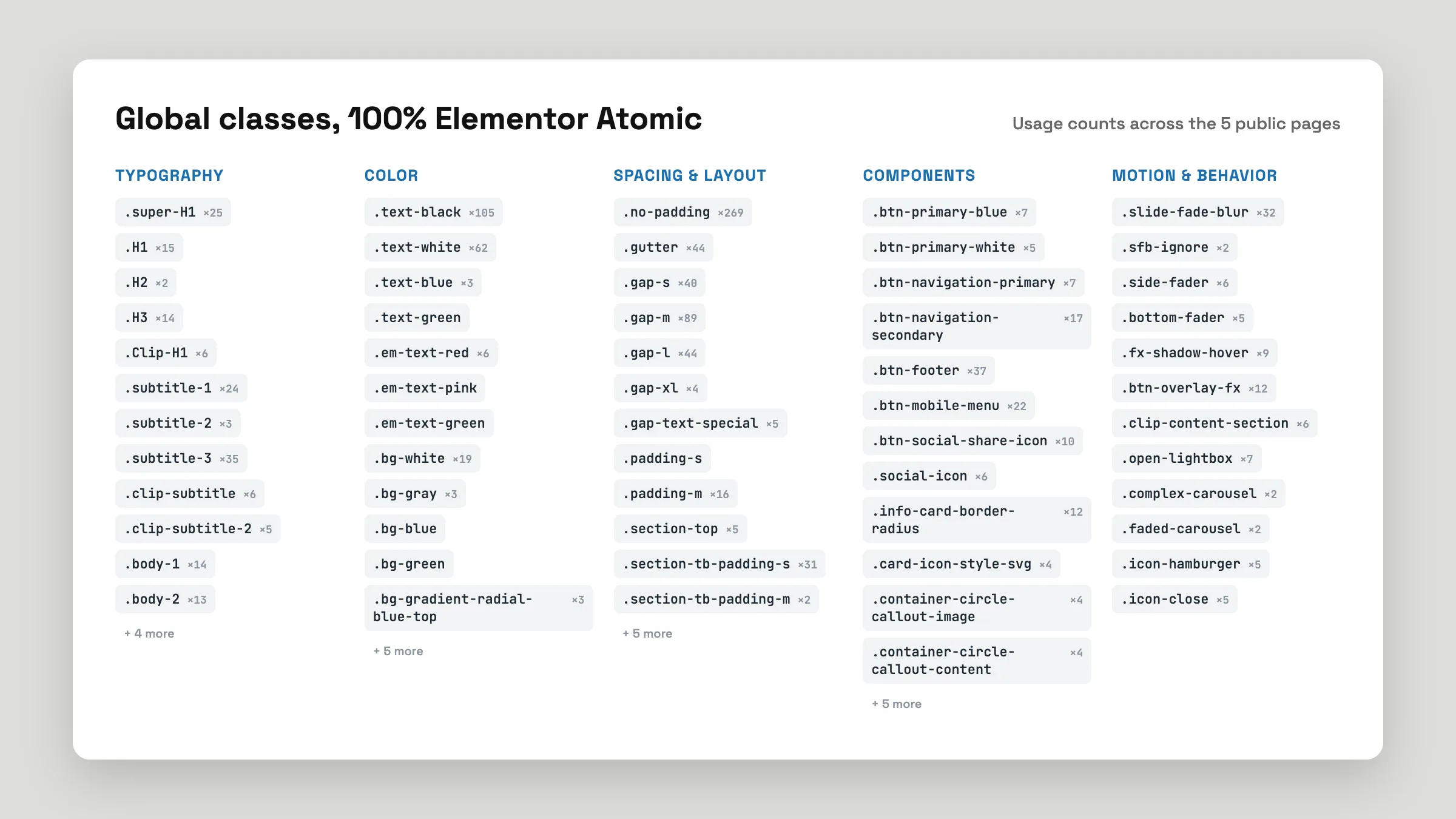Click the .section-tb-padding-s ×31 chip
1456x819 pixels.
click(720, 564)
